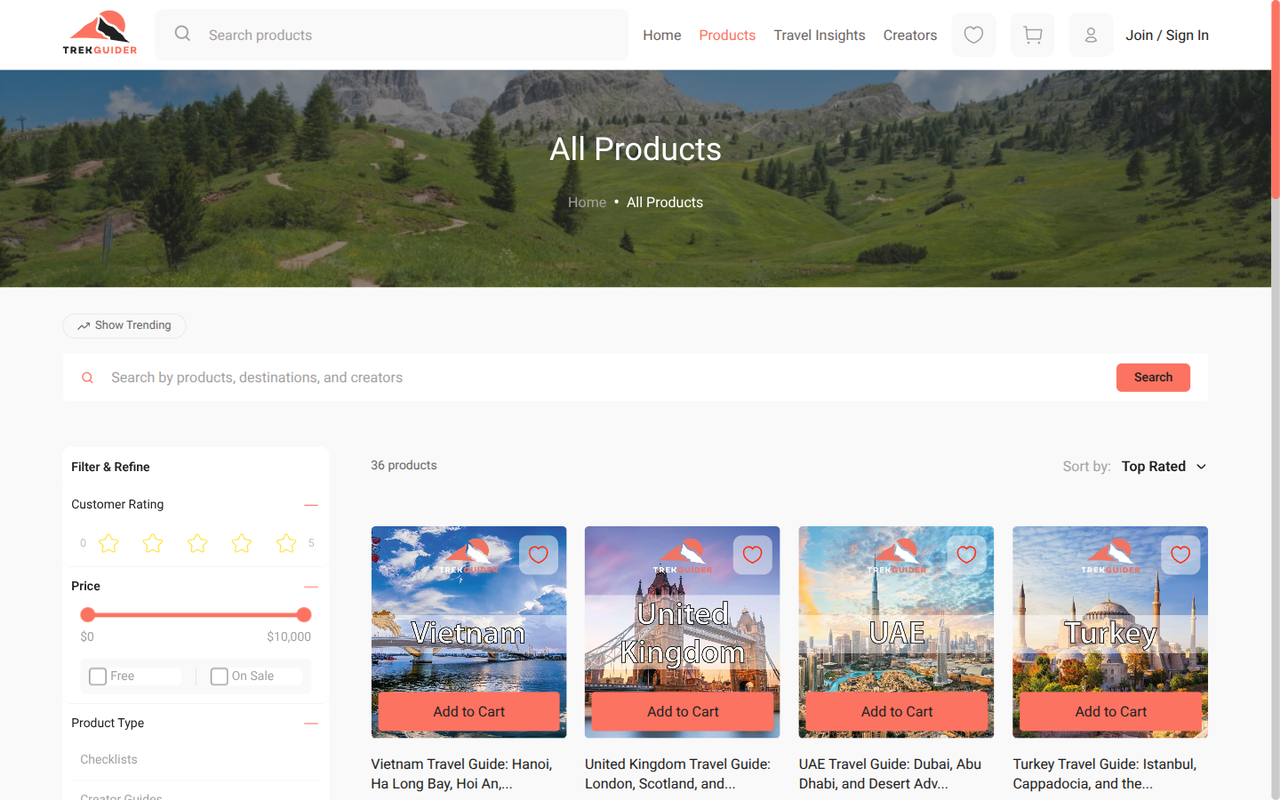Open the shopping cart icon
The image size is (1280, 800).
pyautogui.click(x=1032, y=35)
